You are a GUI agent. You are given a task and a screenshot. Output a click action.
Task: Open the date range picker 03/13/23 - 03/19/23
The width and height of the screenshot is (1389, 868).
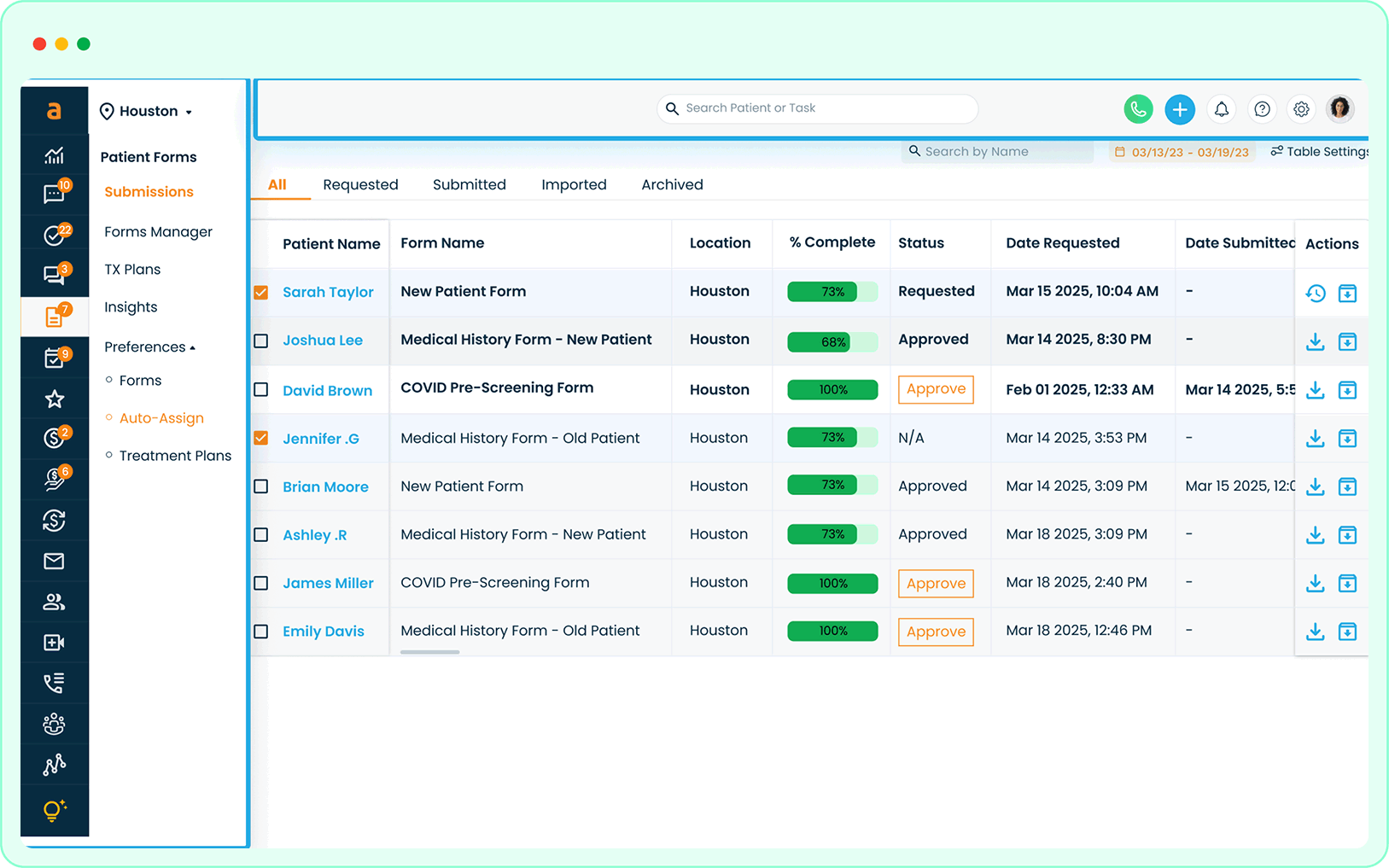pyautogui.click(x=1182, y=152)
